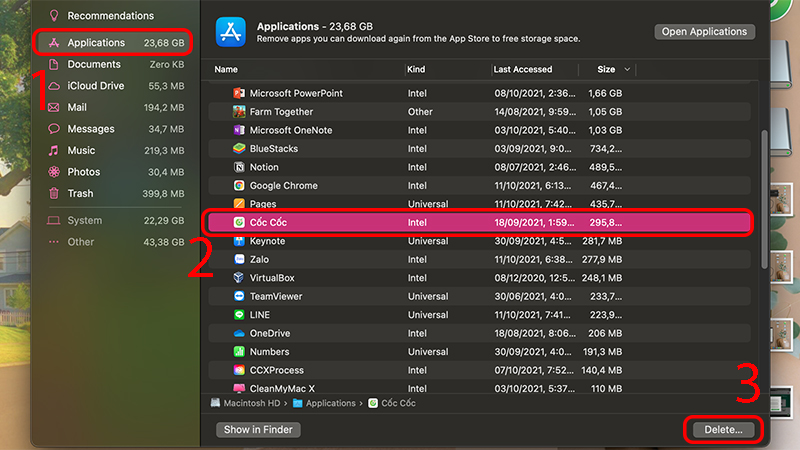
Task: Click Farm Together's kind cell Other
Action: pos(420,112)
